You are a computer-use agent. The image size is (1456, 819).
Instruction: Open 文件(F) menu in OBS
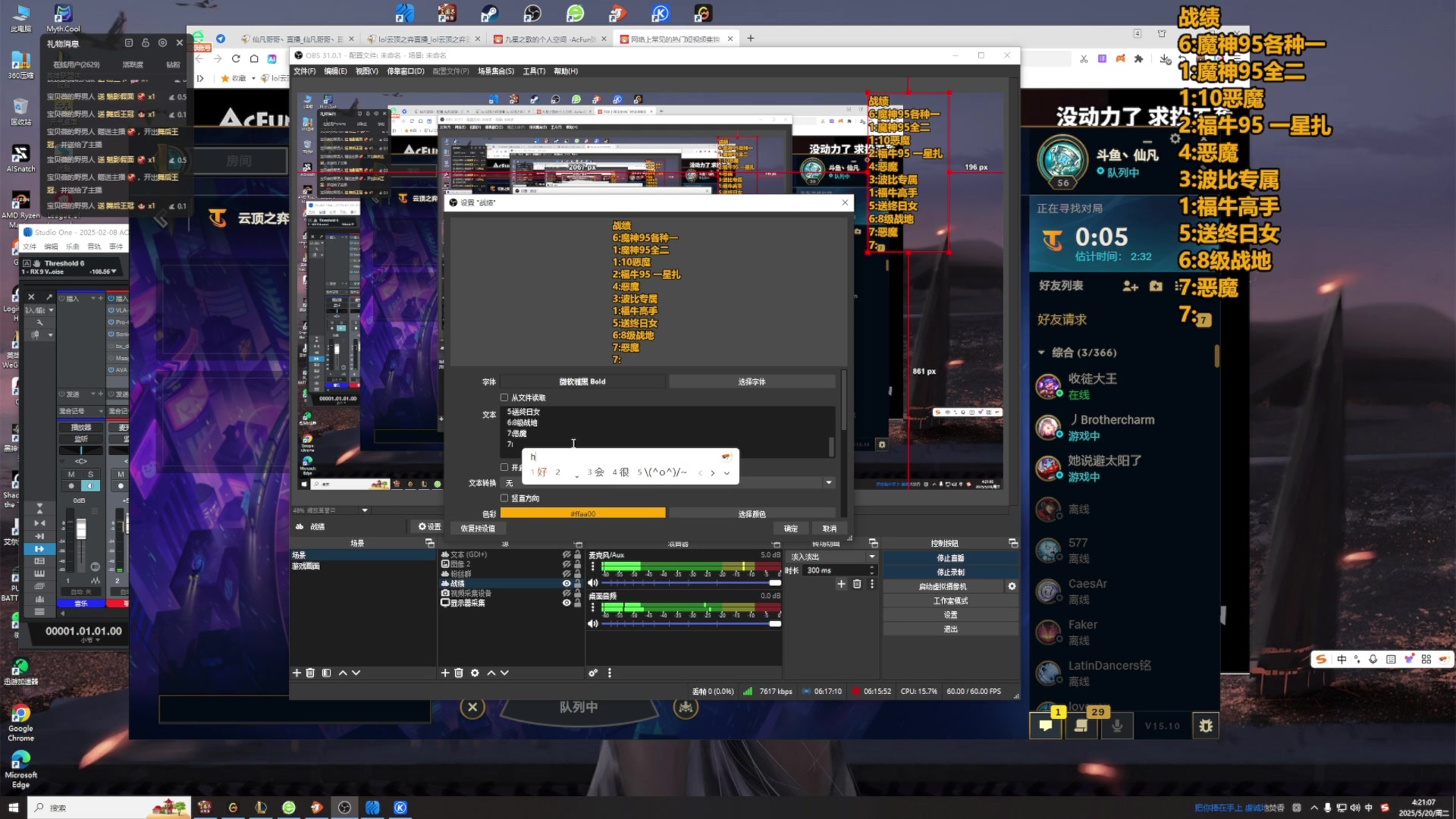pos(304,71)
